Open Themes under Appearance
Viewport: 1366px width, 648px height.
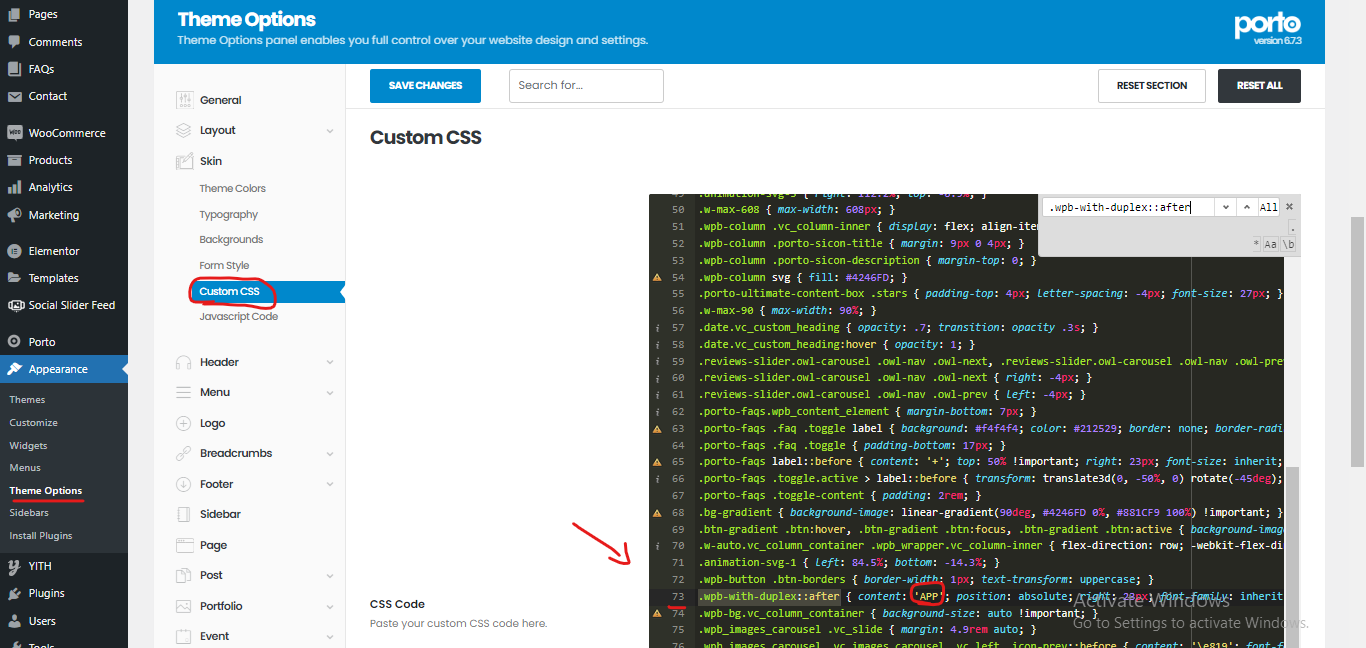click(x=27, y=400)
